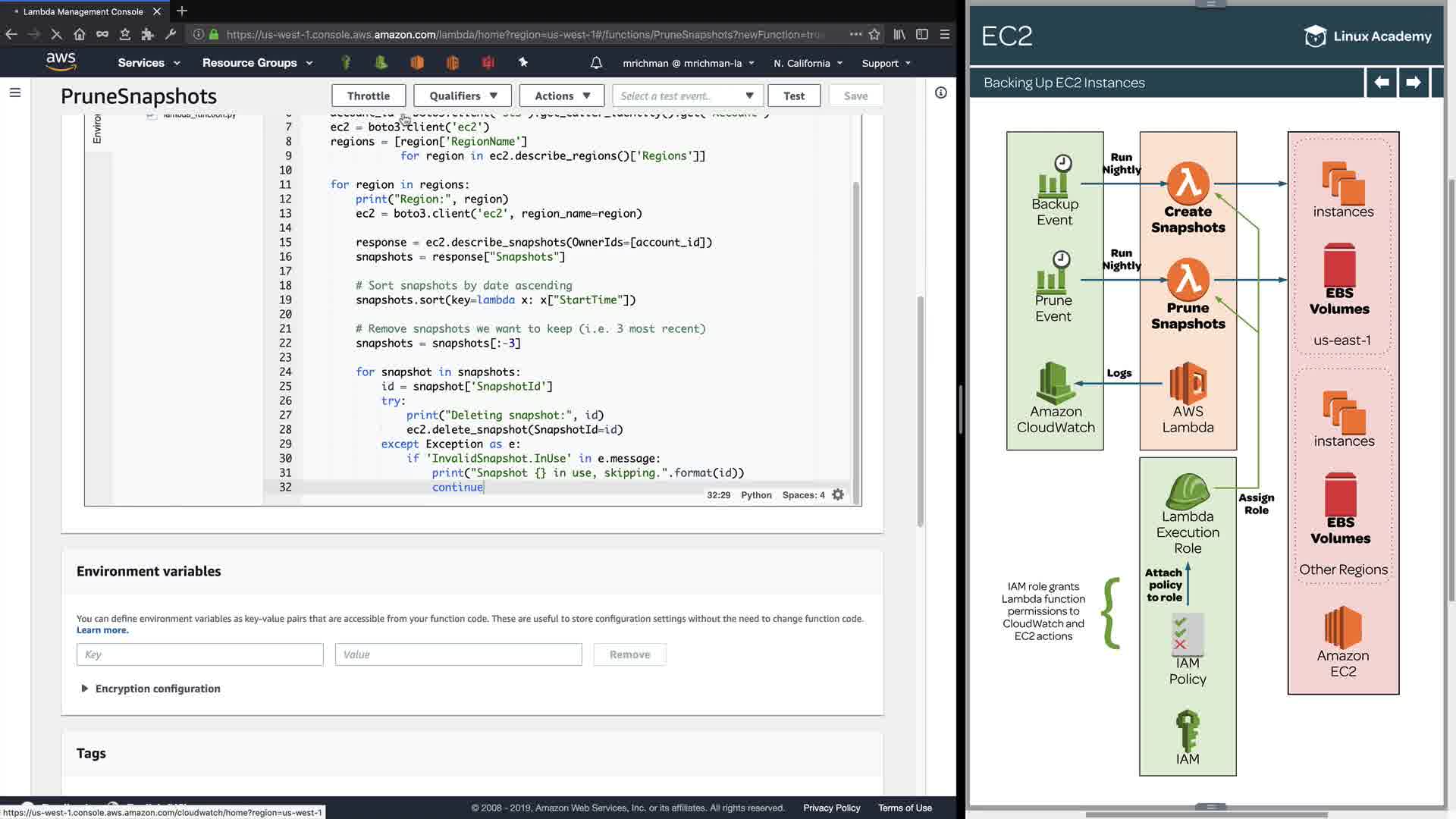Bookmark page with the star icon
1456x819 pixels.
[874, 34]
